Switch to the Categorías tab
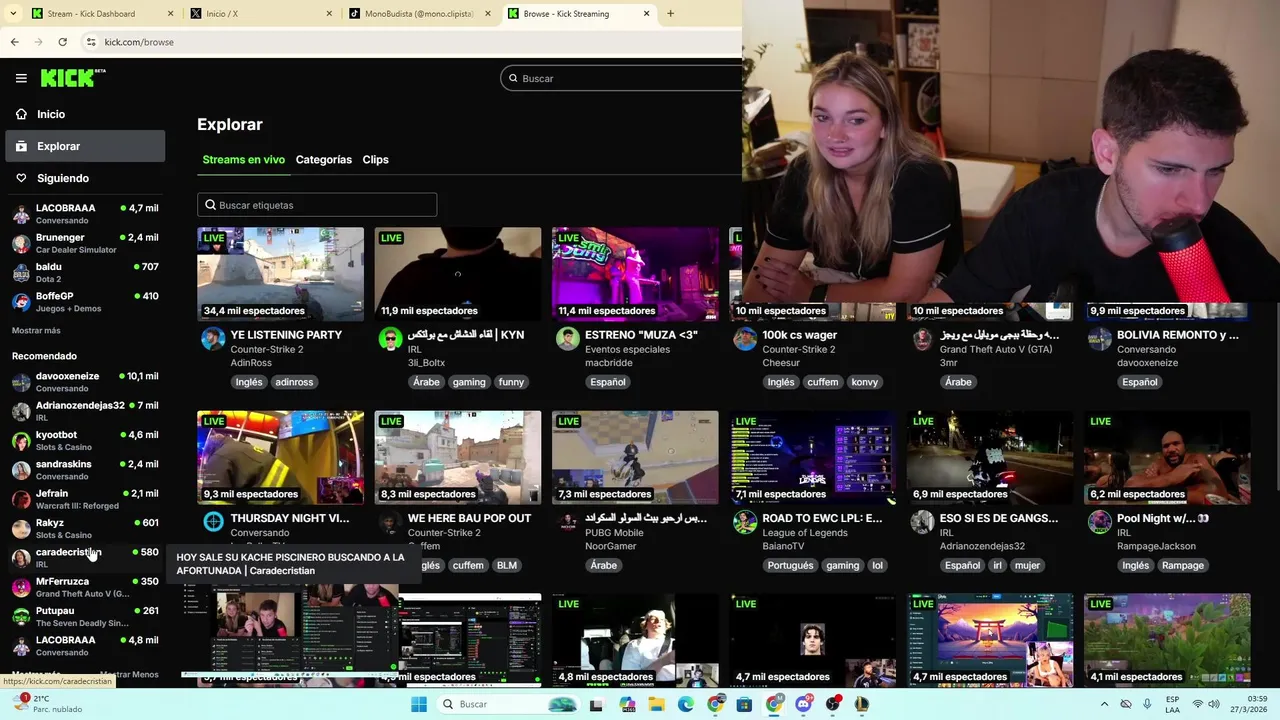 click(323, 160)
